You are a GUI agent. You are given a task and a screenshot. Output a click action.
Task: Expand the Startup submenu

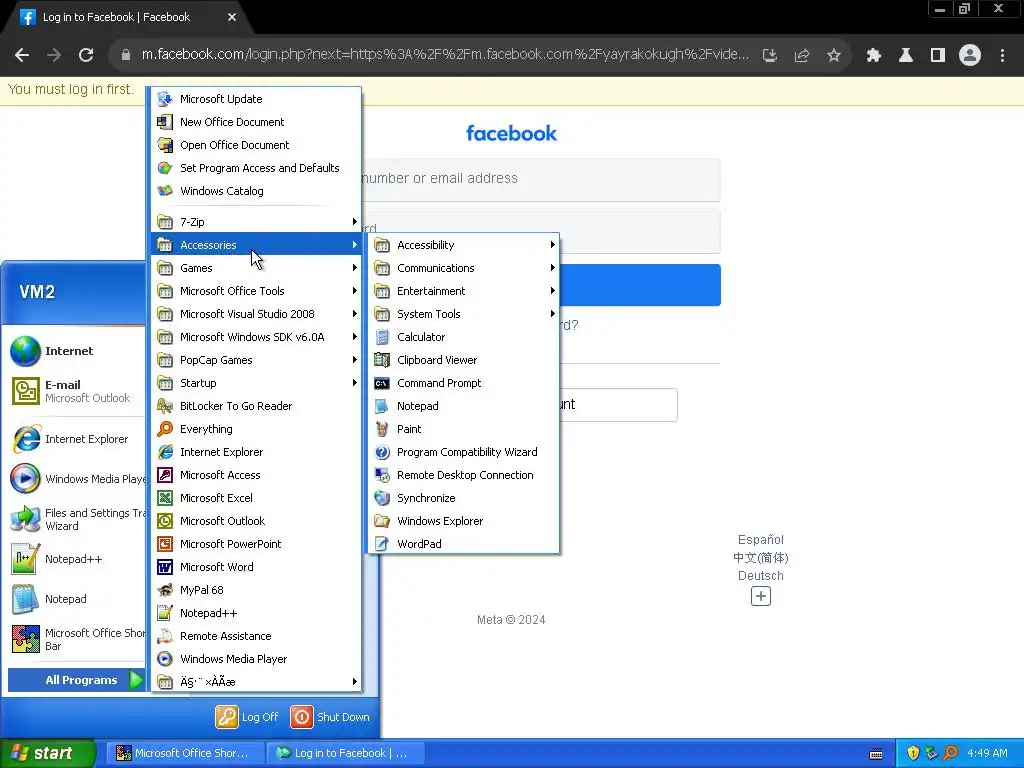coord(256,383)
